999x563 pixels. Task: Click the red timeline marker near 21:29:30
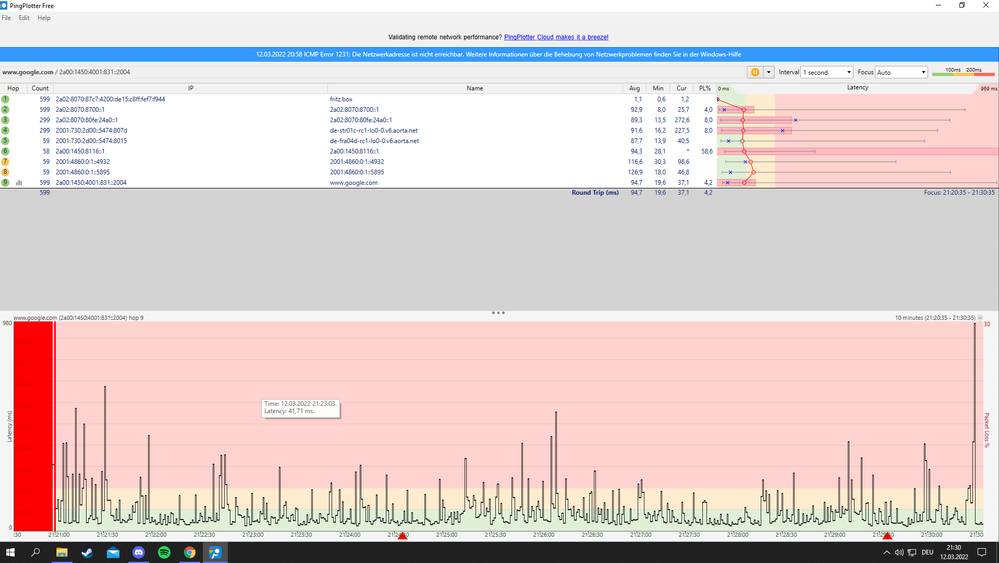coord(887,536)
